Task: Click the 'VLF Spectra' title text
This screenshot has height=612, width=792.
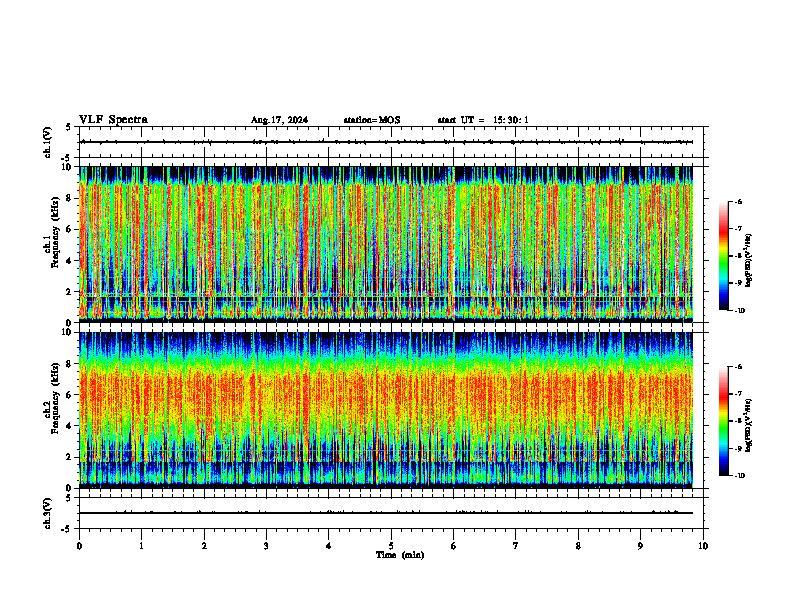Action: coord(113,120)
